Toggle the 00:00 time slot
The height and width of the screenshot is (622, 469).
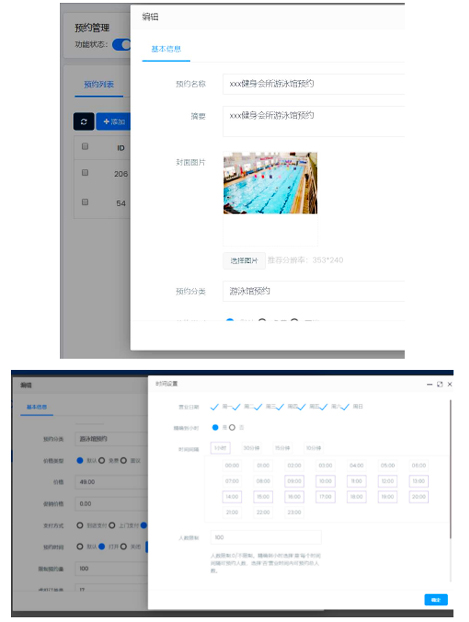232,465
